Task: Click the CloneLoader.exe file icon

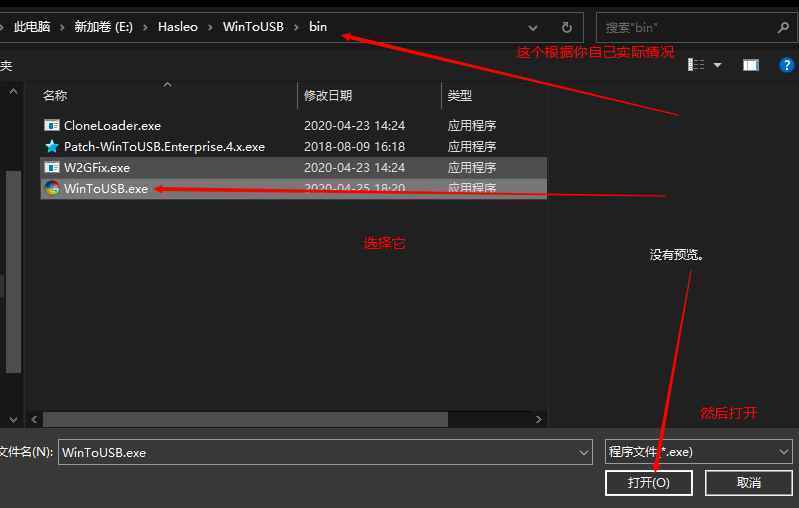Action: (x=51, y=125)
